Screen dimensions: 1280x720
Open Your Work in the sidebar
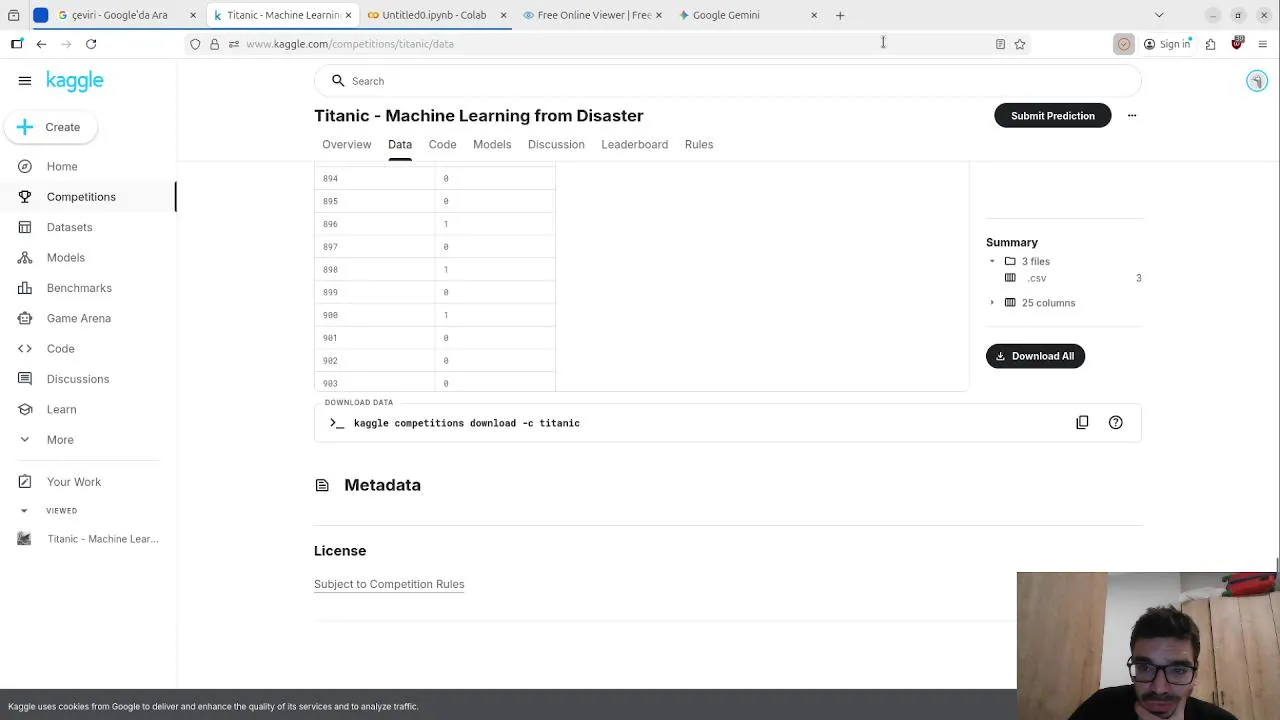74,482
